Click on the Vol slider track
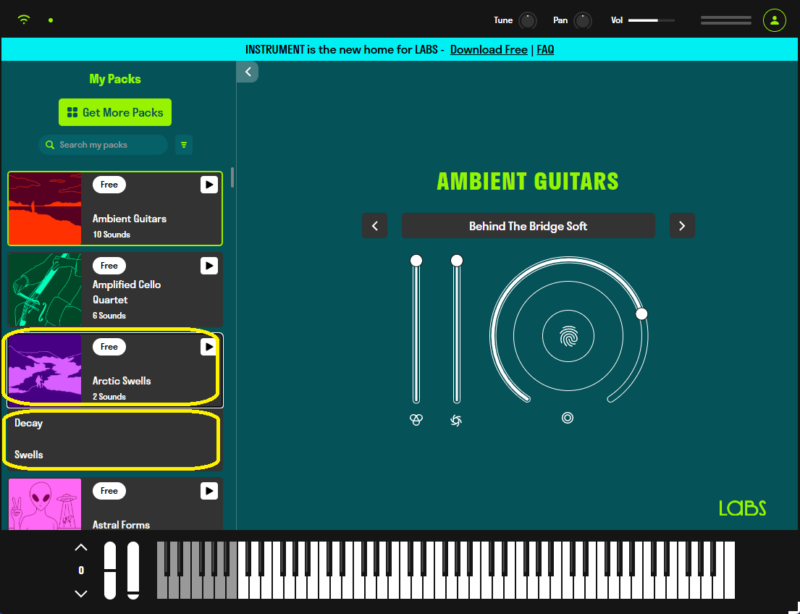The height and width of the screenshot is (614, 800). 651,20
